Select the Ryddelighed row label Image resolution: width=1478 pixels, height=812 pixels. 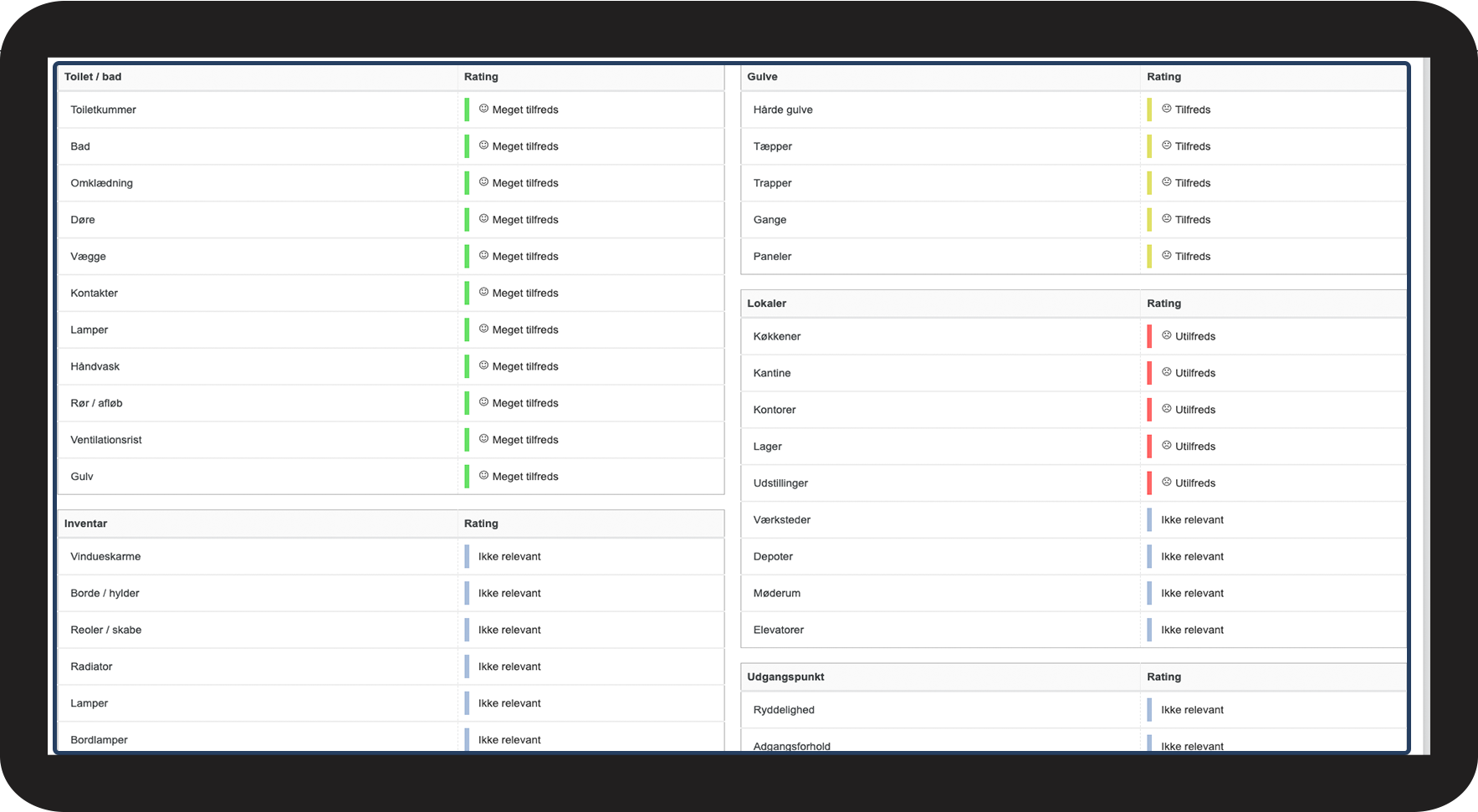tap(783, 710)
